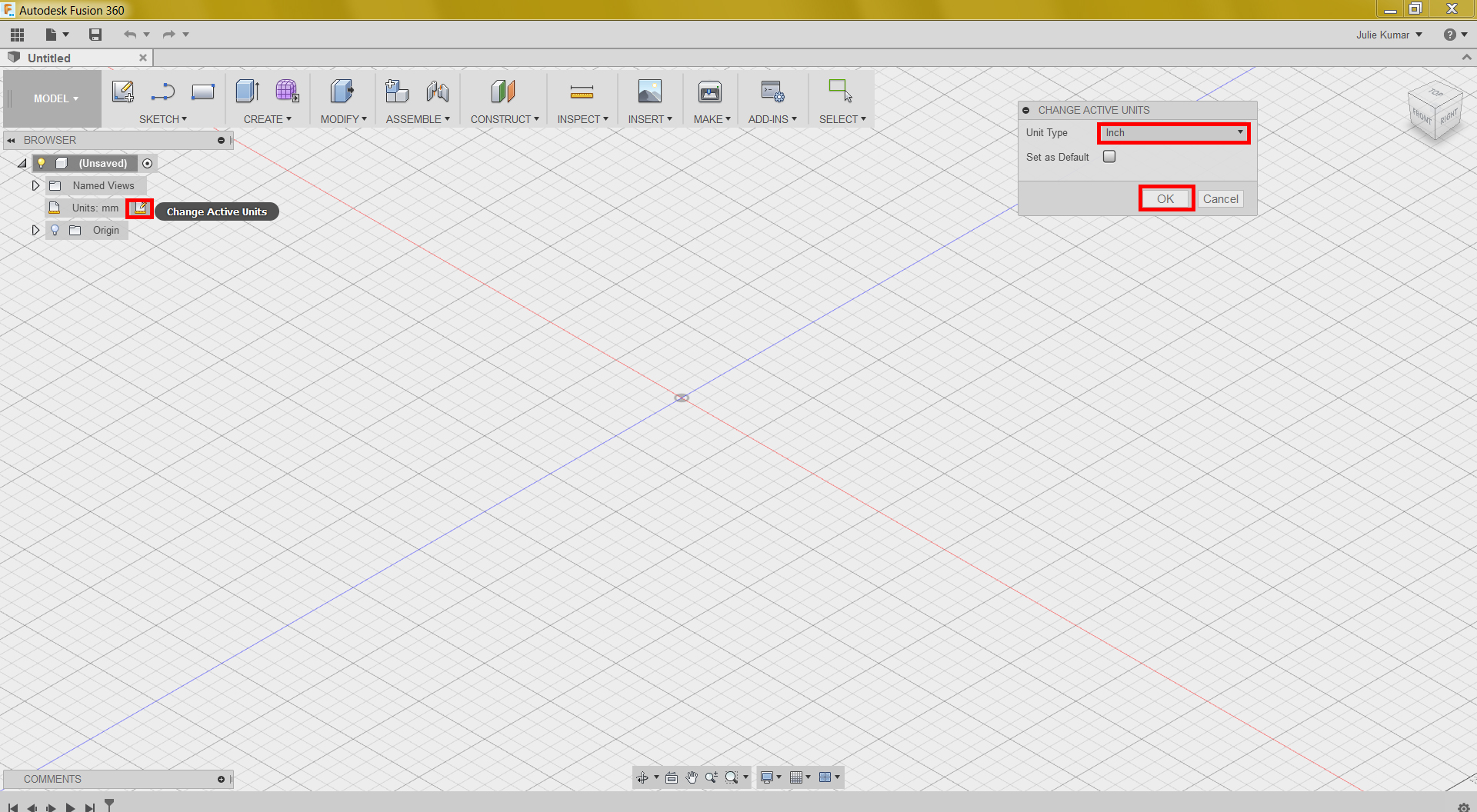Collapse the CHANGE ACTIVE UNITS dialog header
The image size is (1477, 812).
(x=1026, y=110)
